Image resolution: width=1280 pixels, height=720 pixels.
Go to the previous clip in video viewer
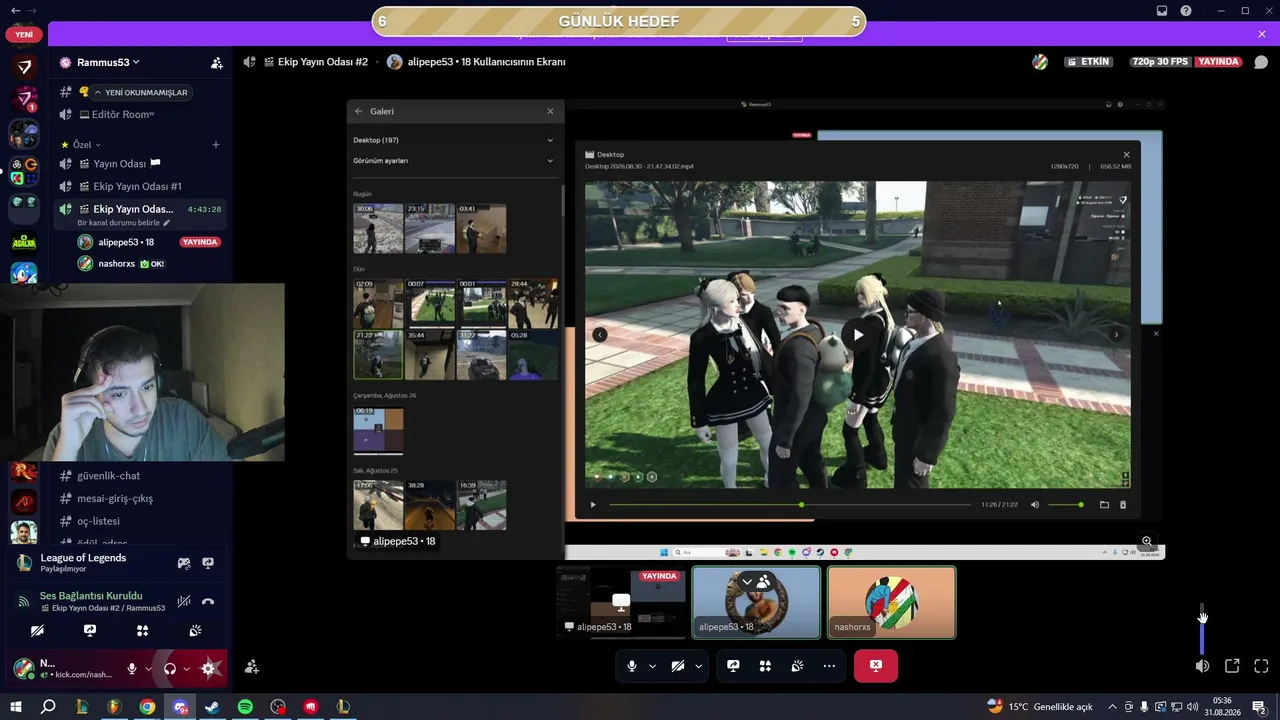coord(599,335)
